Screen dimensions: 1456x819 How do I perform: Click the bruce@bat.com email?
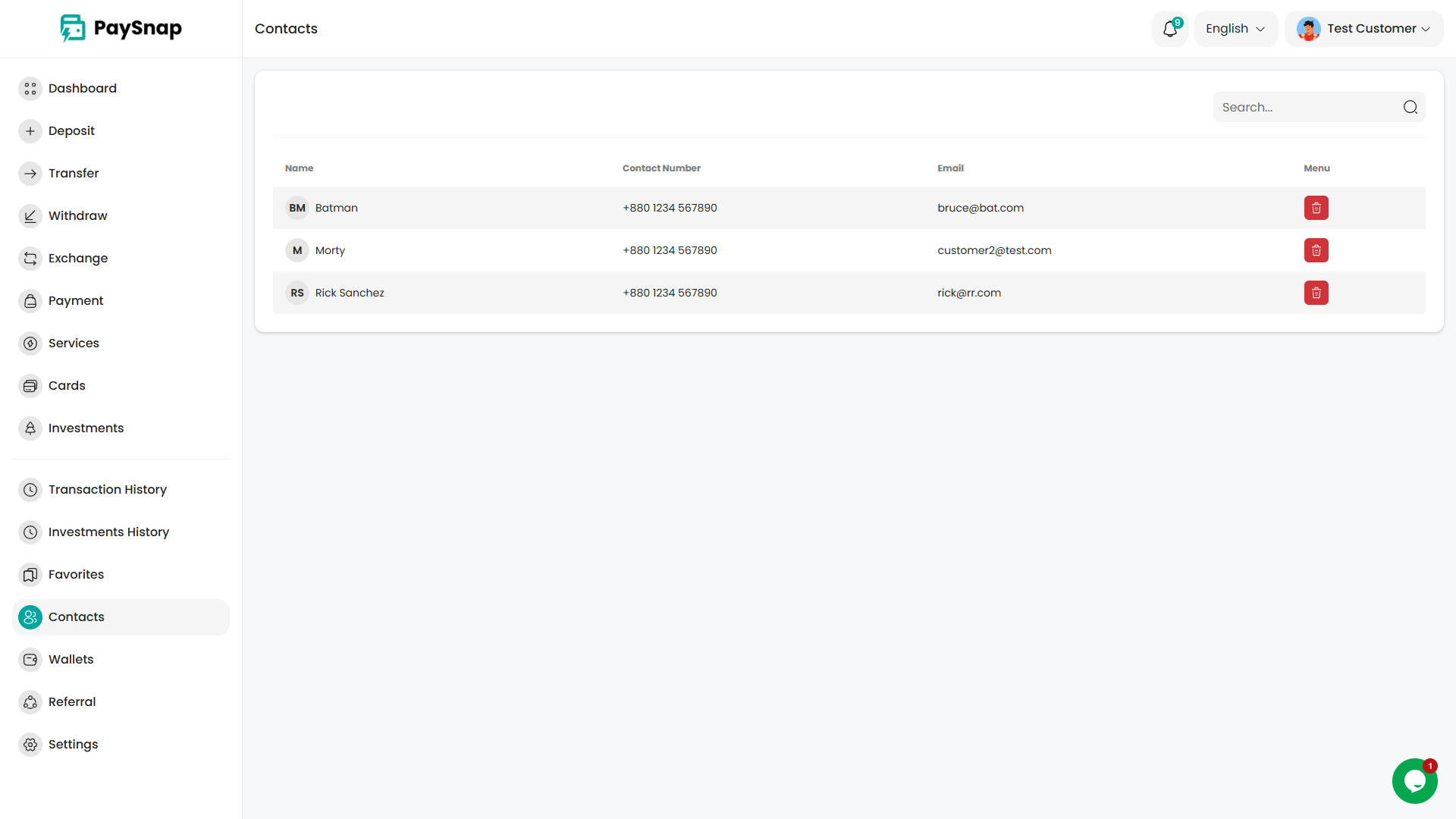click(x=980, y=208)
